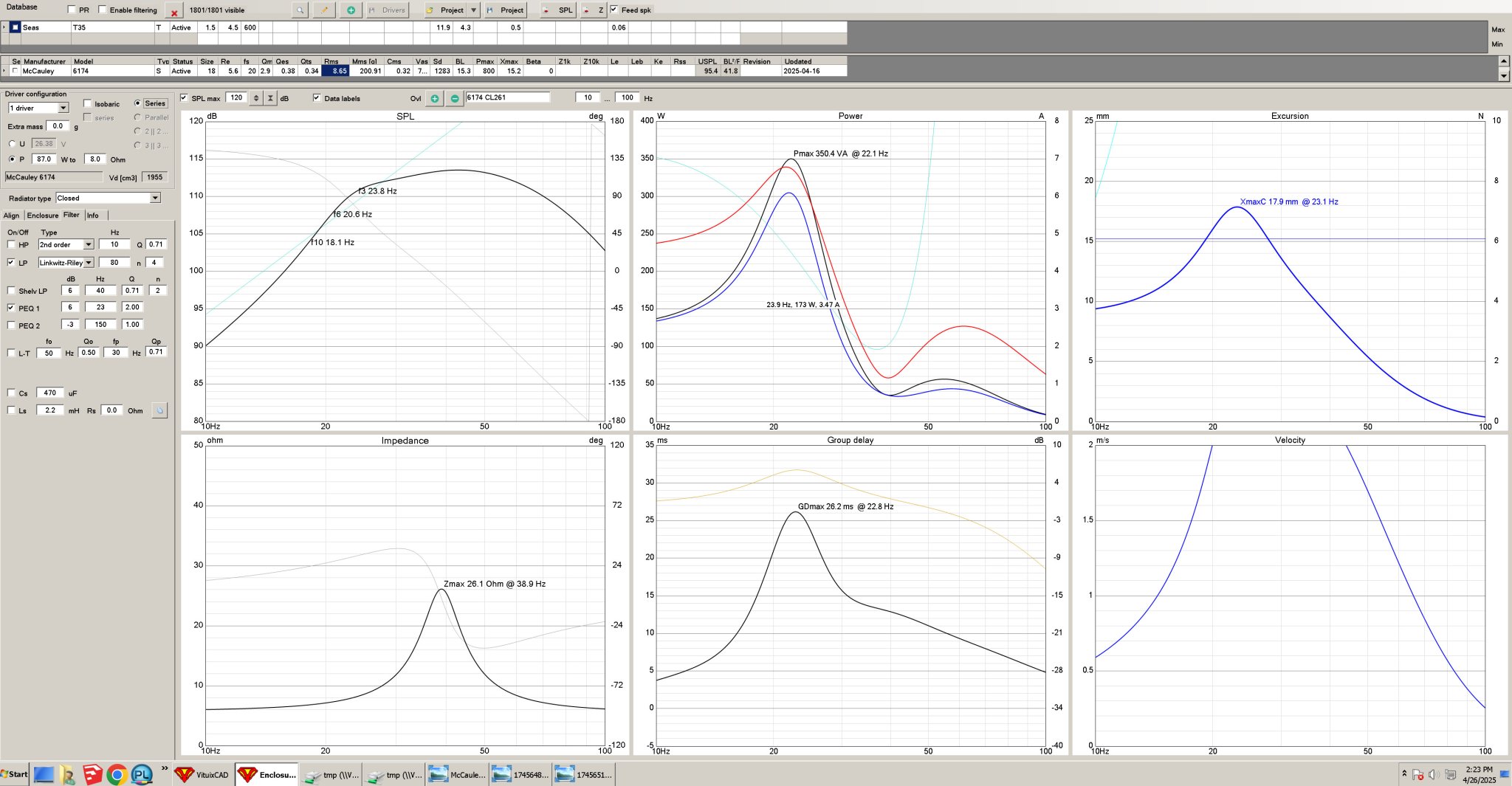Save project with the disk Project button

coord(506,10)
